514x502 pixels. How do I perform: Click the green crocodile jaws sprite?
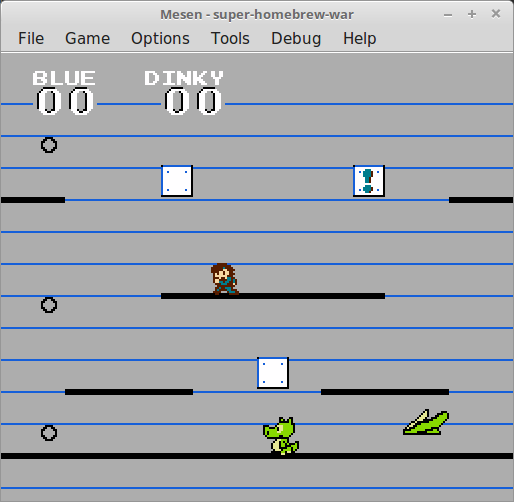click(x=426, y=422)
